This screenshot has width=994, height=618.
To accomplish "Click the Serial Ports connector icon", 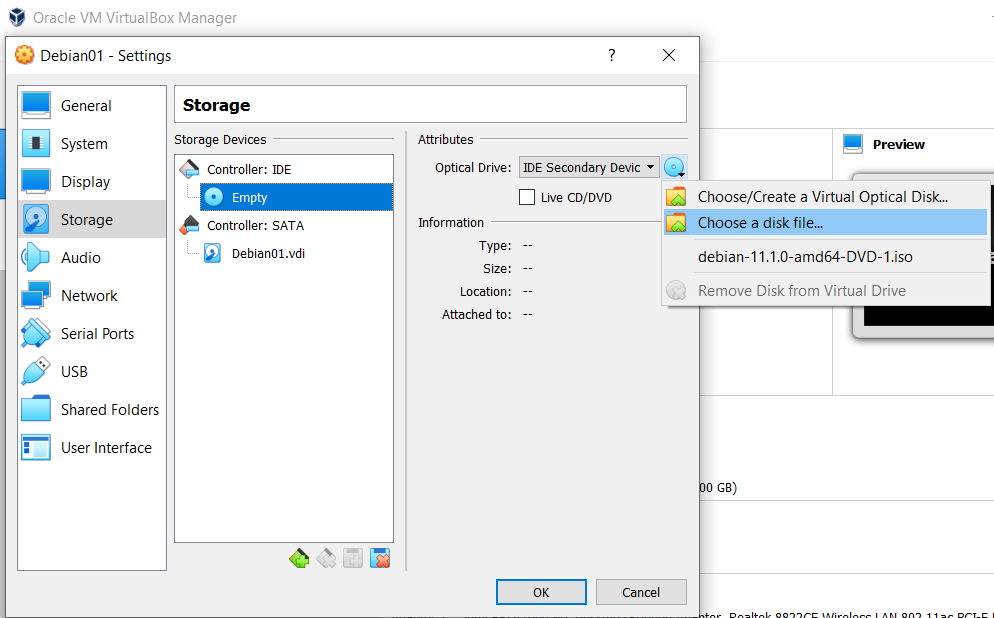I will pos(36,333).
